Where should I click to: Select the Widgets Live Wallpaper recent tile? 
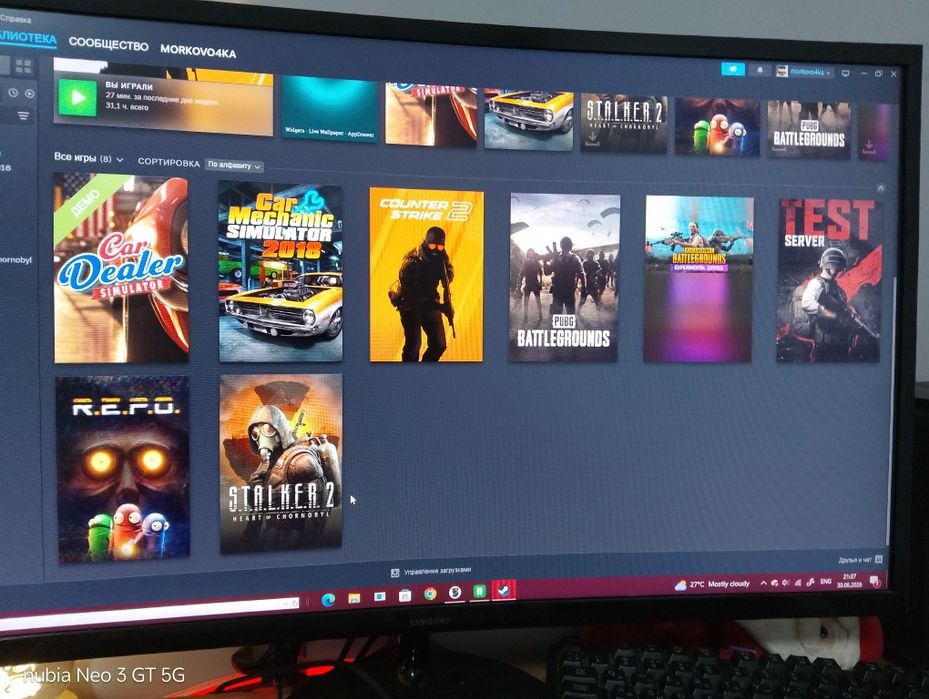[329, 109]
